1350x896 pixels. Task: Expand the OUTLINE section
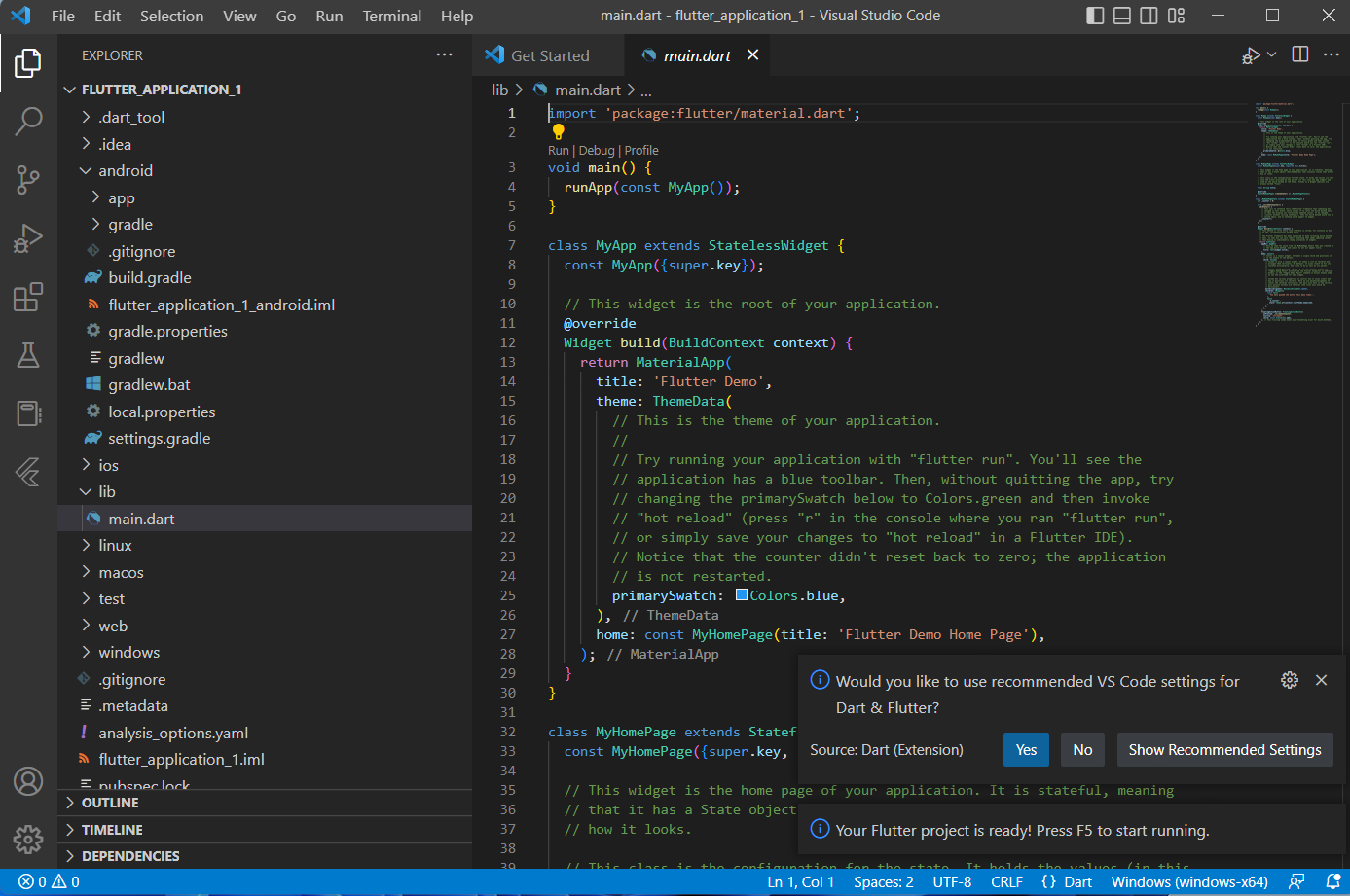265,803
